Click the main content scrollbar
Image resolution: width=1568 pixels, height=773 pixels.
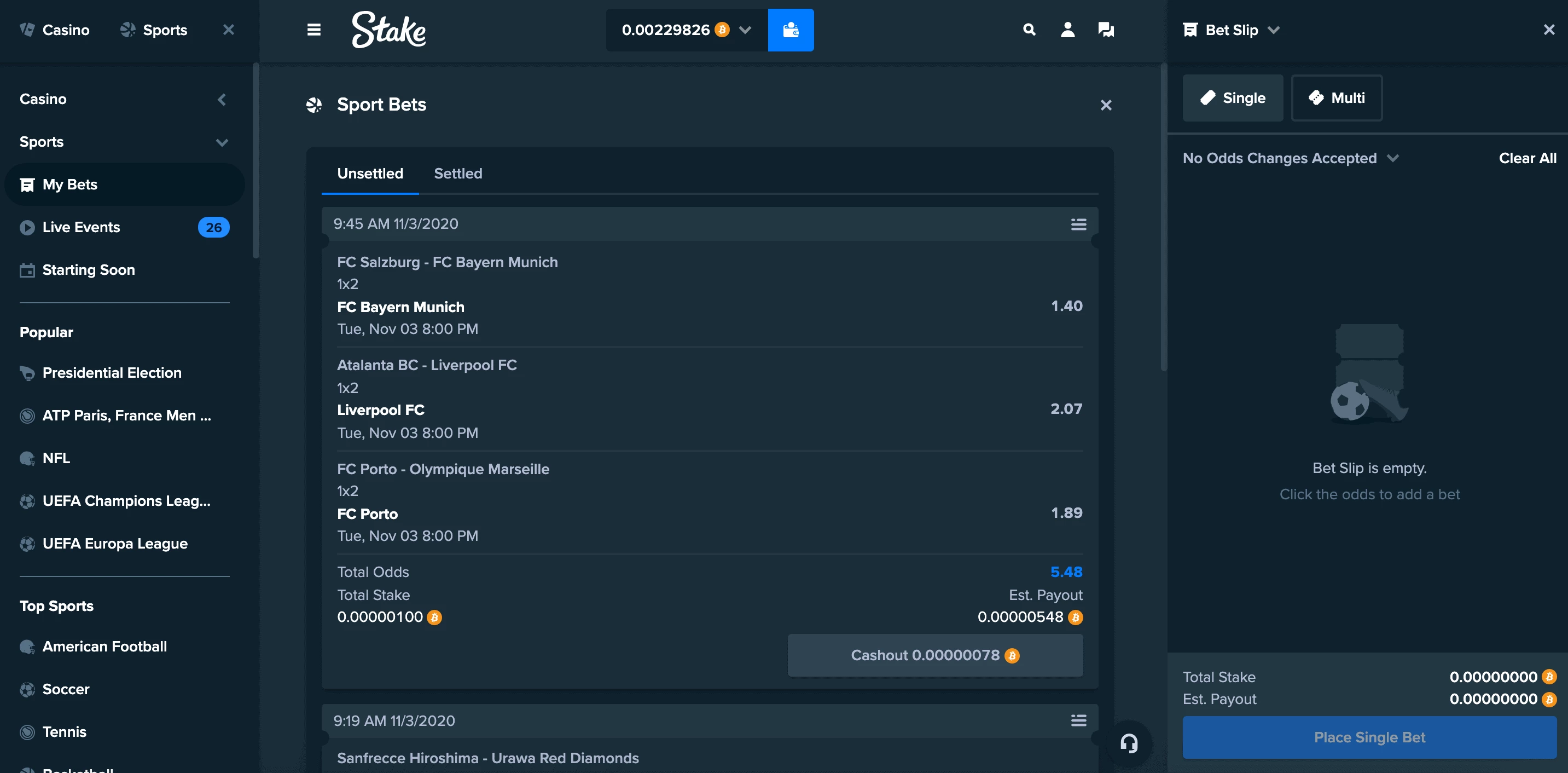click(x=1164, y=217)
